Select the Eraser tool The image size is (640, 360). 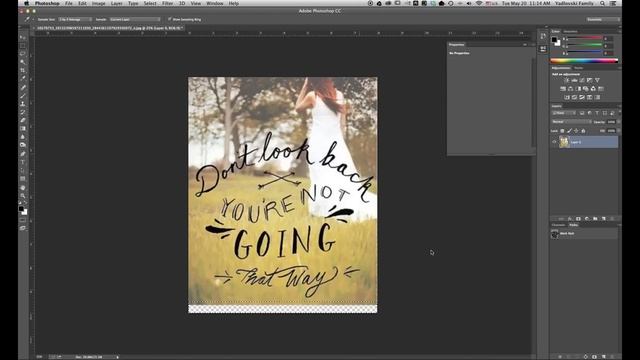[x=23, y=120]
